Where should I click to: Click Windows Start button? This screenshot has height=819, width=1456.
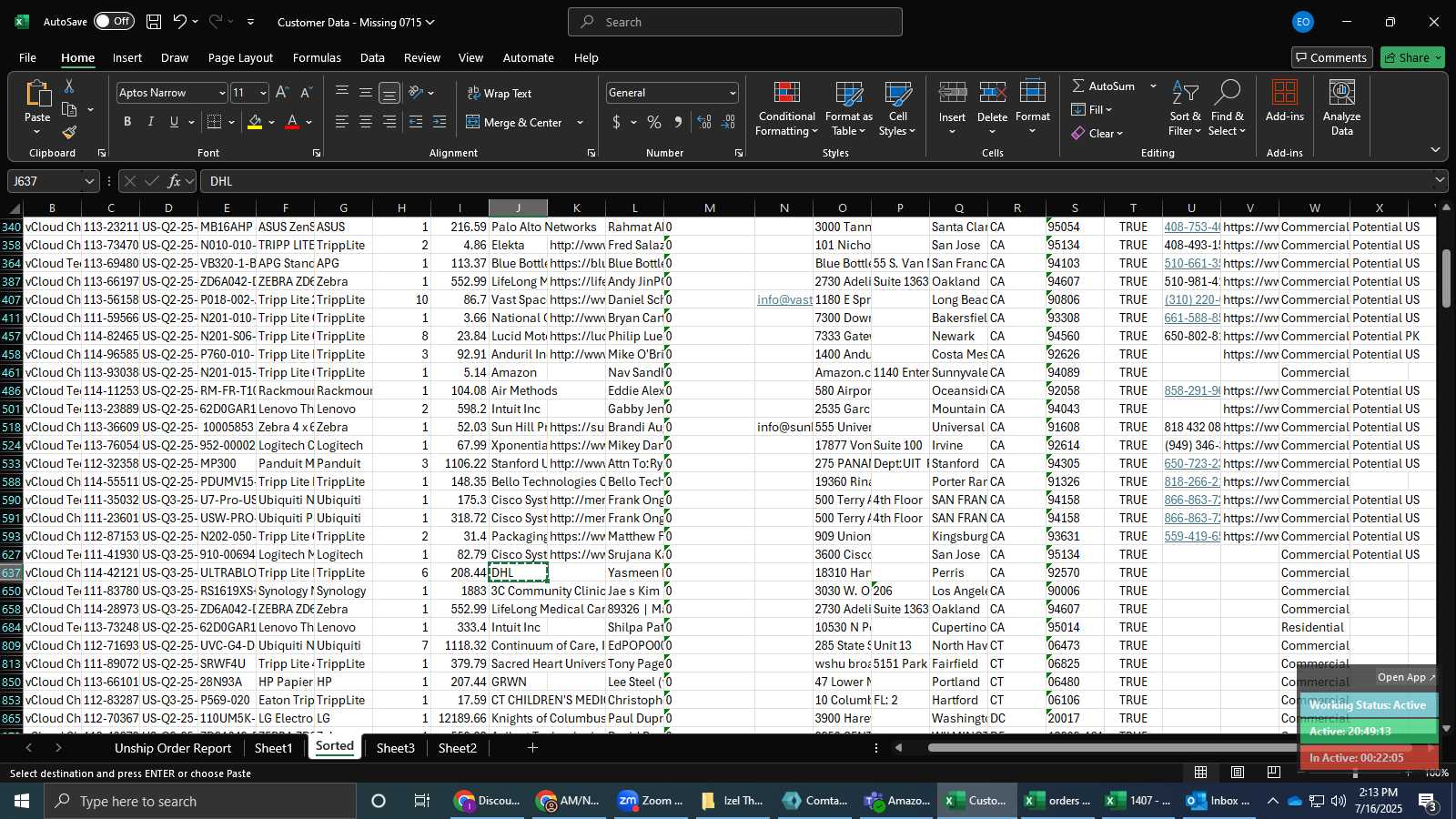pos(22,801)
